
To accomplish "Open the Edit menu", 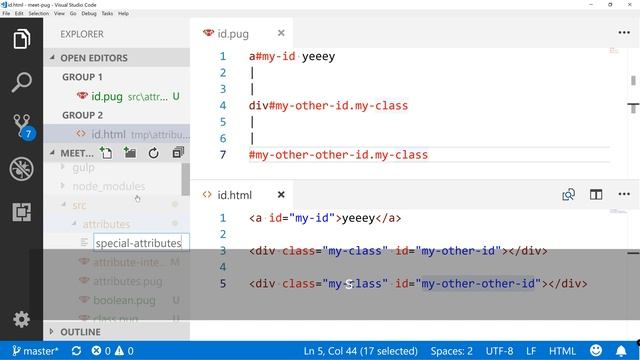I will (19, 13).
